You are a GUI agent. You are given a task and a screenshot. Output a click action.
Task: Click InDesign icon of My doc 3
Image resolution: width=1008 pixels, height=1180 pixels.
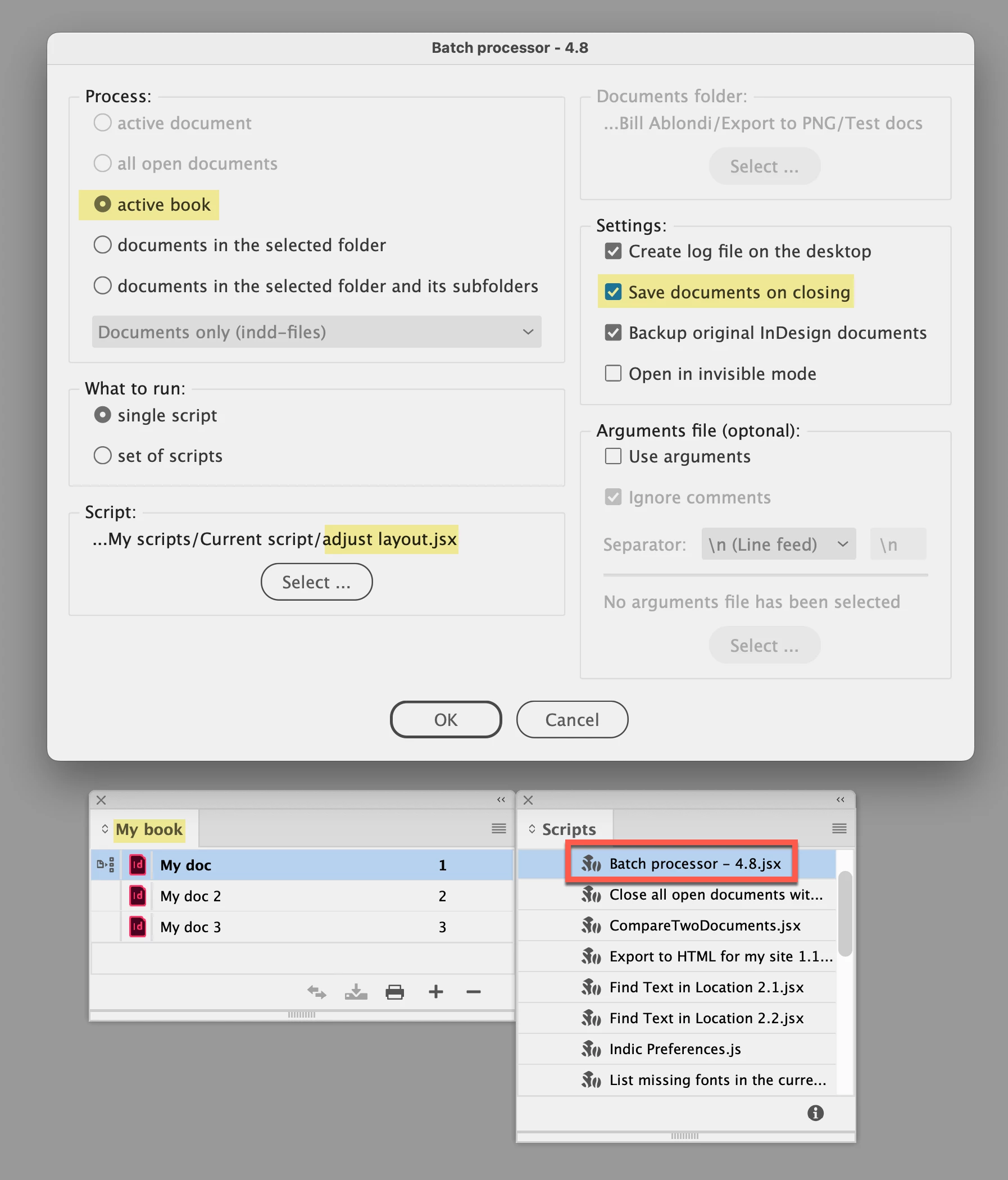[138, 927]
